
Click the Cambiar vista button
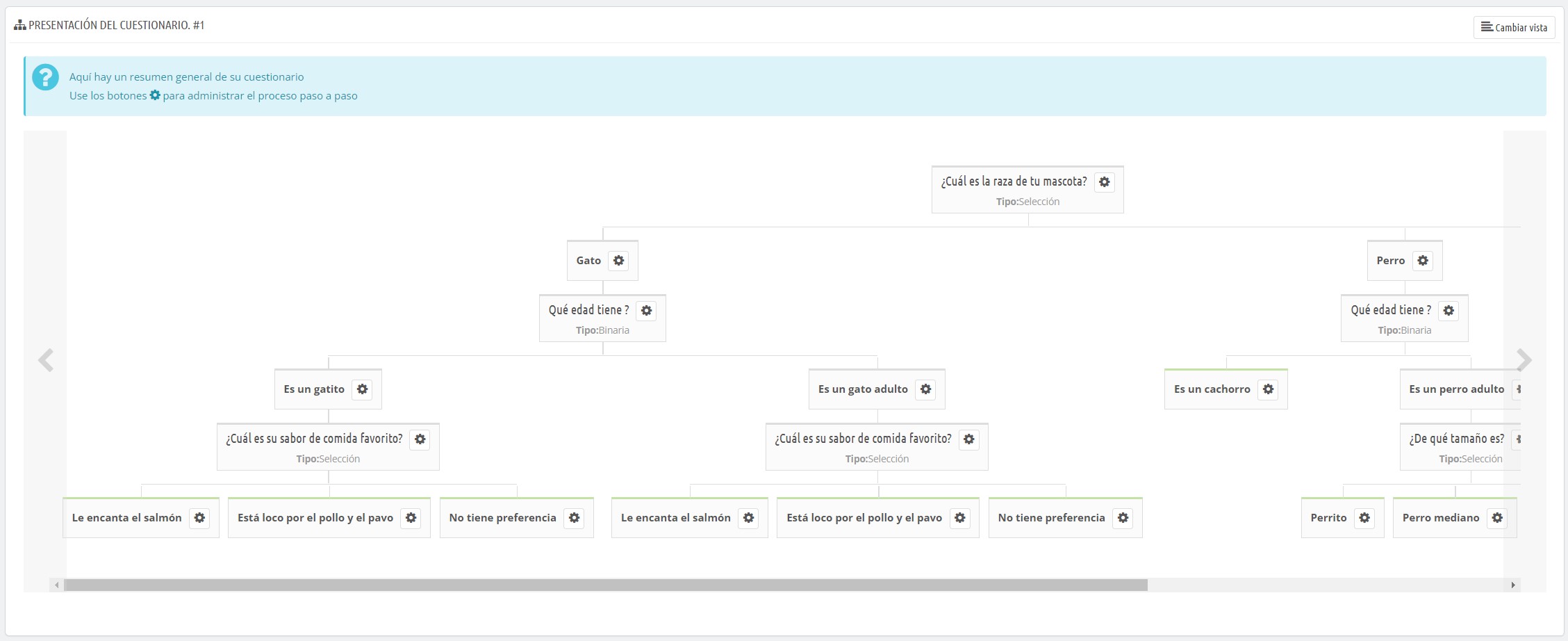[x=1514, y=27]
